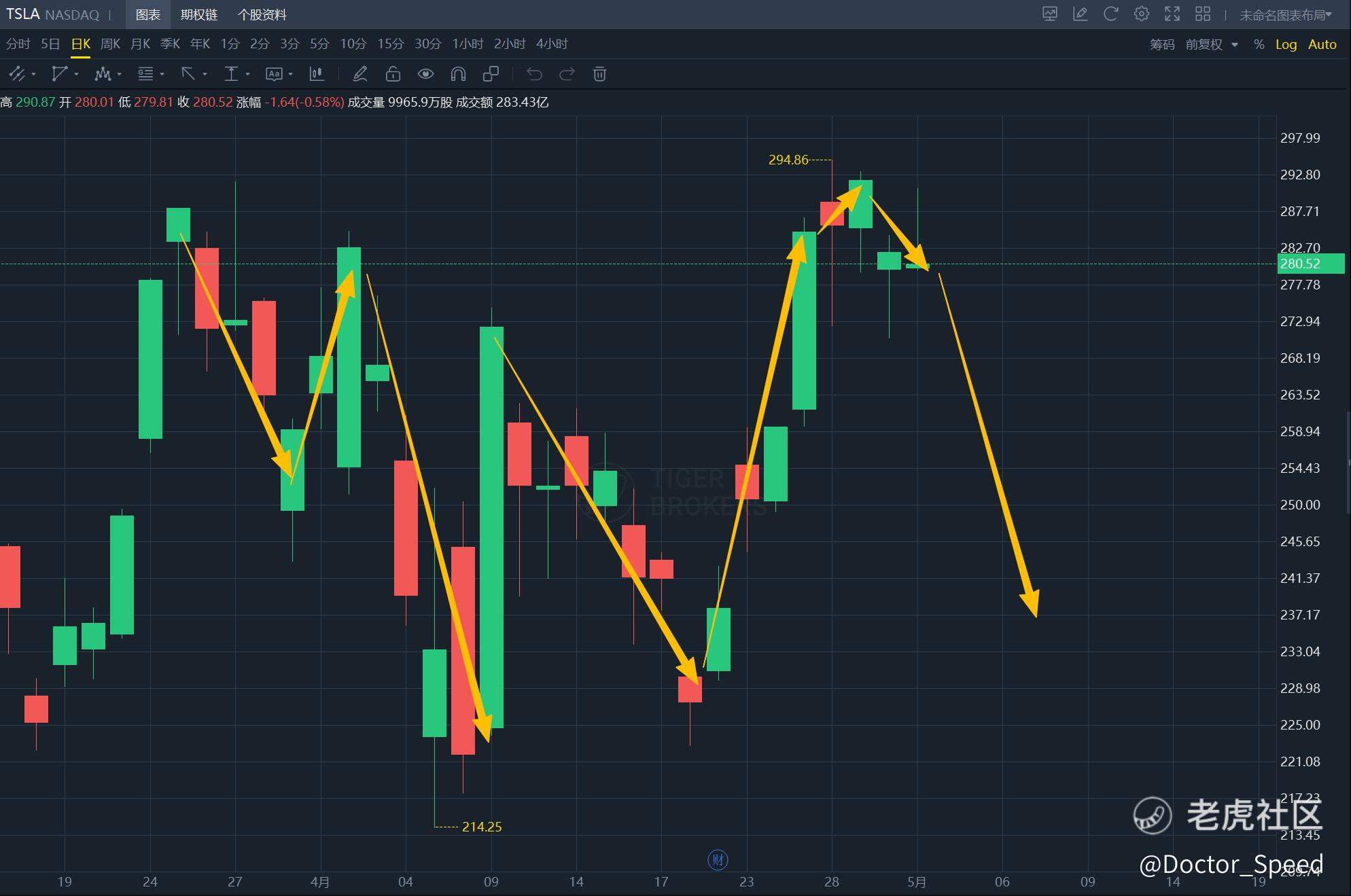Switch to the 期权链 tab
This screenshot has height=896, width=1351.
click(198, 14)
